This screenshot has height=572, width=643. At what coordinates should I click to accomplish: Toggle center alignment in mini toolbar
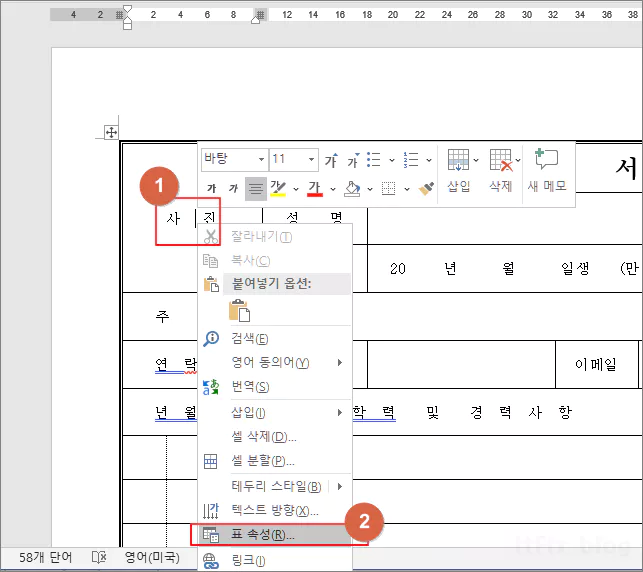[x=255, y=189]
